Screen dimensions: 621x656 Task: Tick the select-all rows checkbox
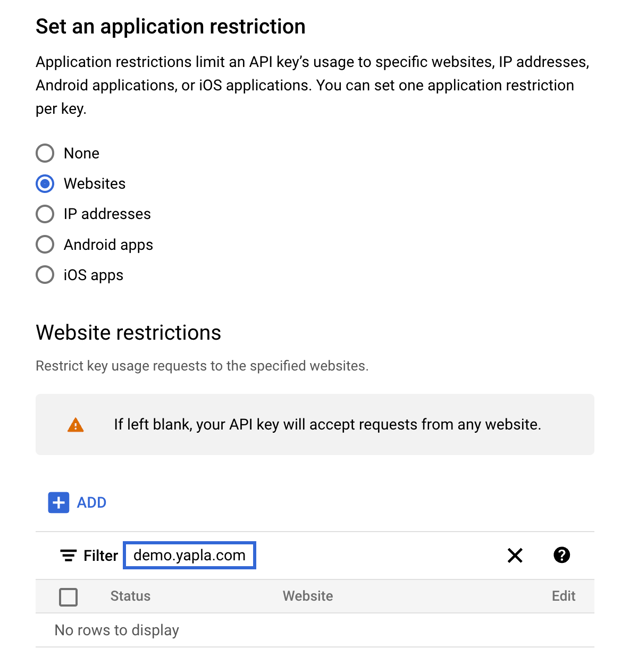tap(68, 597)
